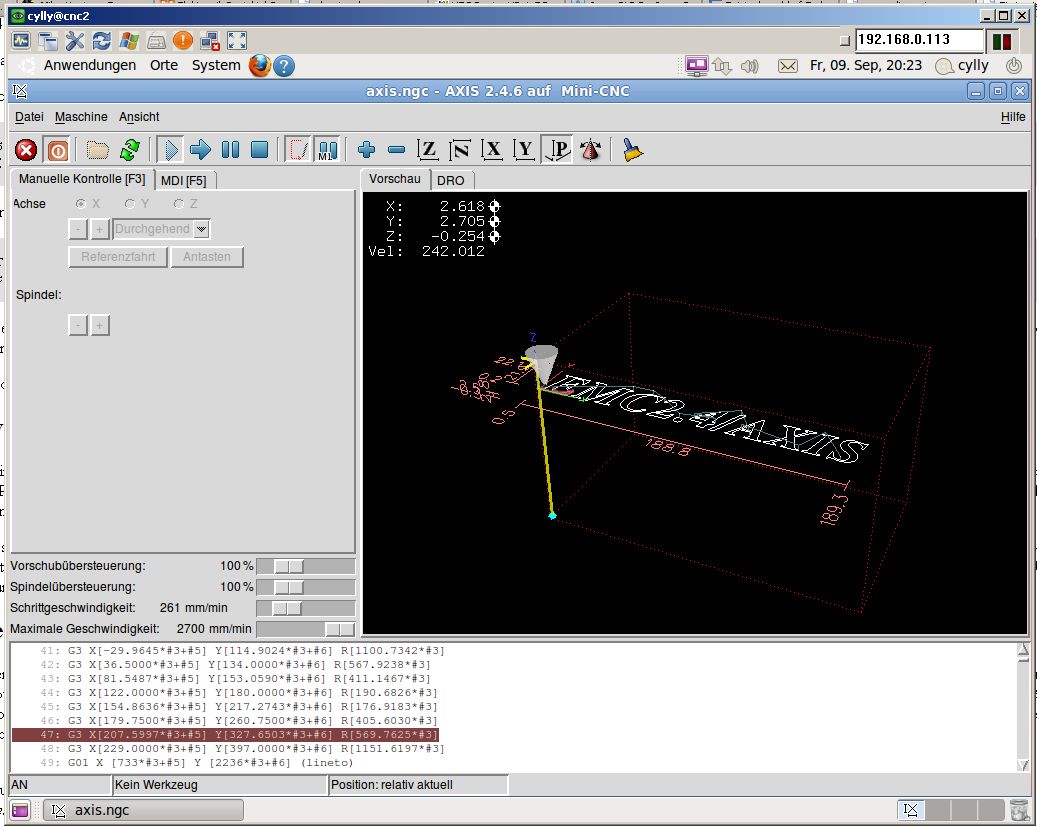Reload the current file with green arrows
The height and width of the screenshot is (827, 1037).
click(130, 150)
